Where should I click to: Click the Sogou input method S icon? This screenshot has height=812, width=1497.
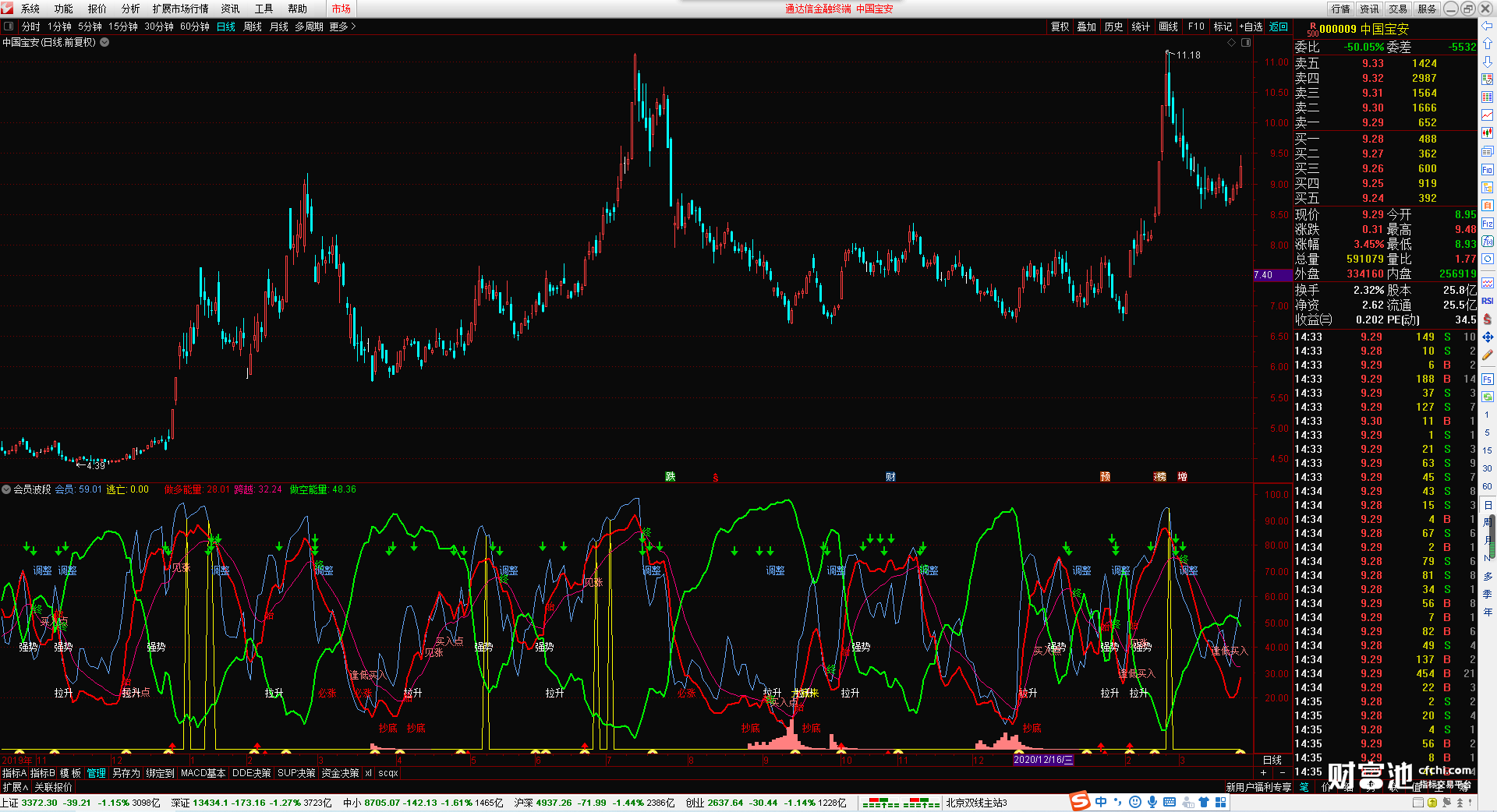pos(1079,801)
